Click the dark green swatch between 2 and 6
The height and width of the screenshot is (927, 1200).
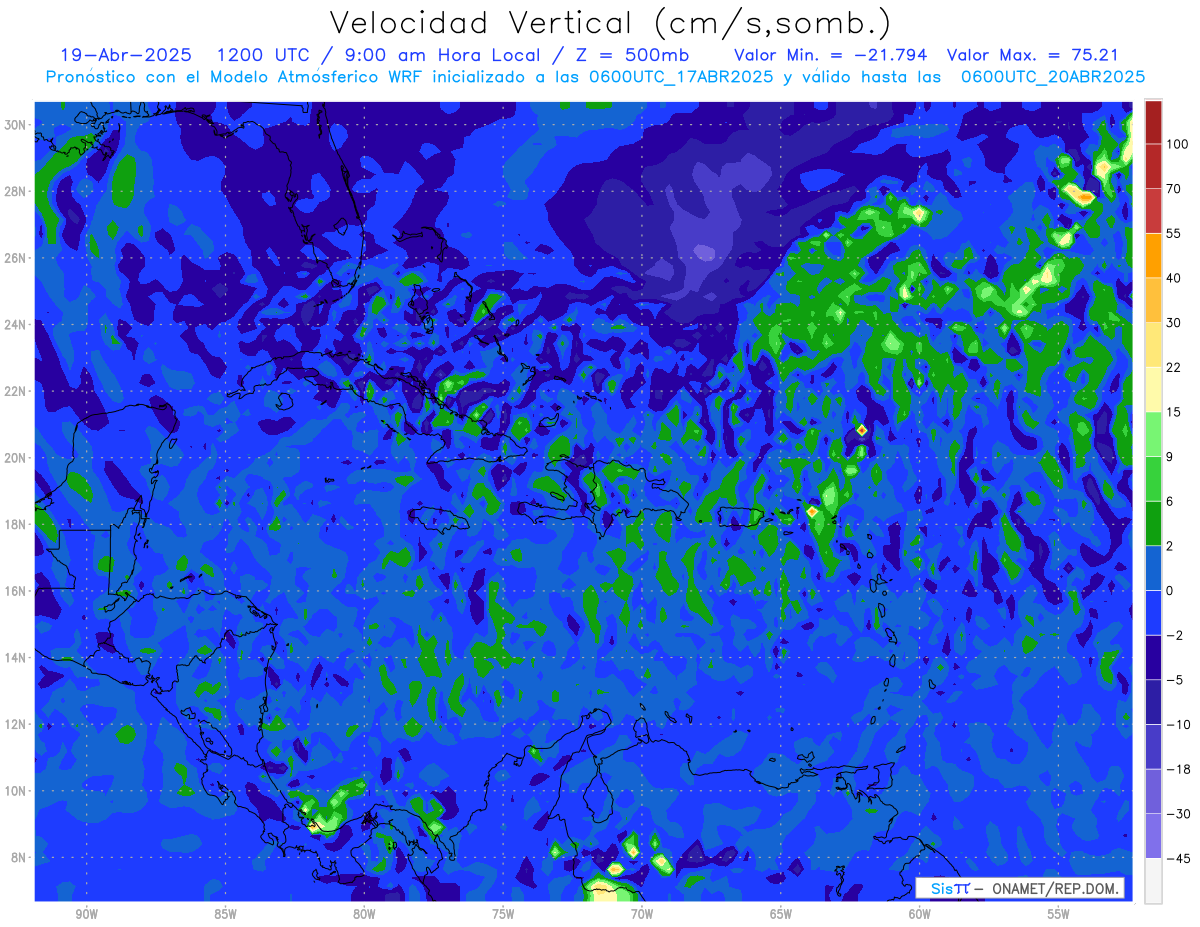[1153, 523]
